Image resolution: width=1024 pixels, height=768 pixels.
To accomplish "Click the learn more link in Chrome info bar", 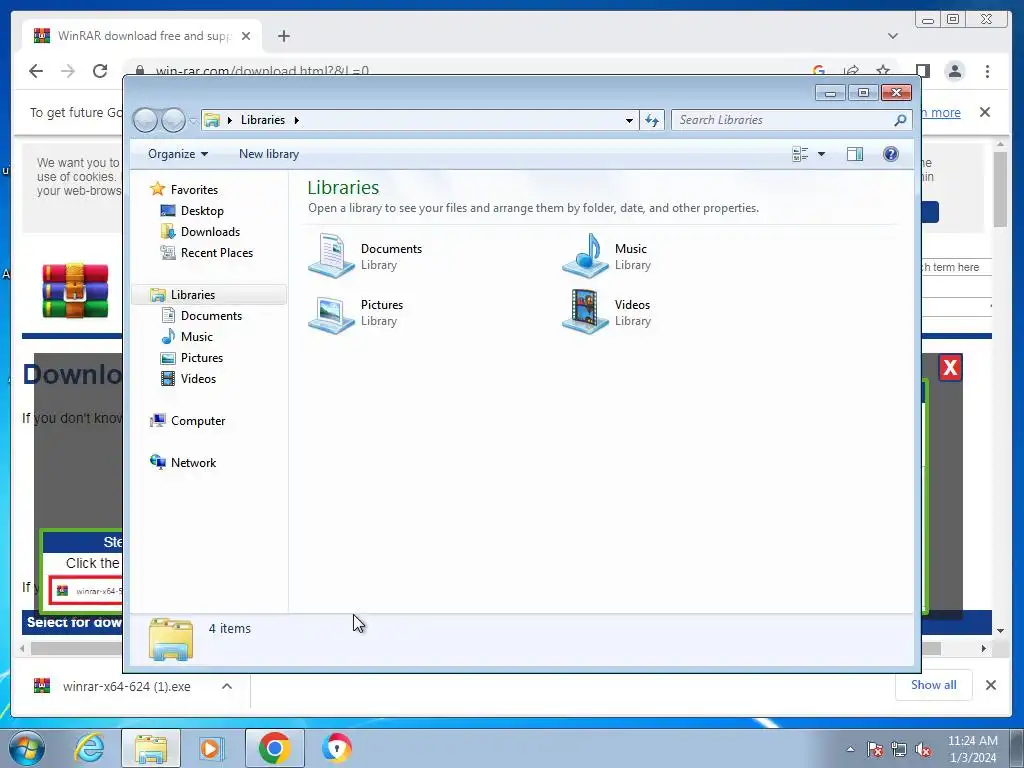I will pos(940,112).
